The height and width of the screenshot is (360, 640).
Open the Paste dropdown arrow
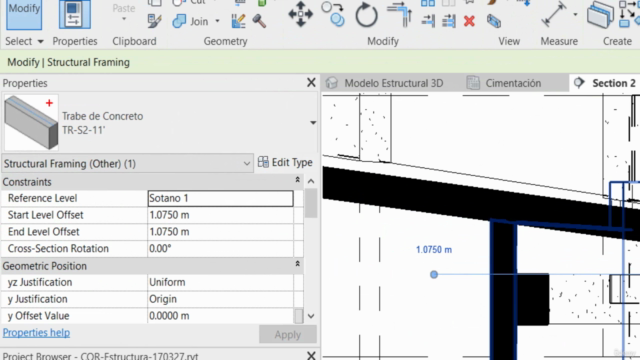[x=124, y=19]
